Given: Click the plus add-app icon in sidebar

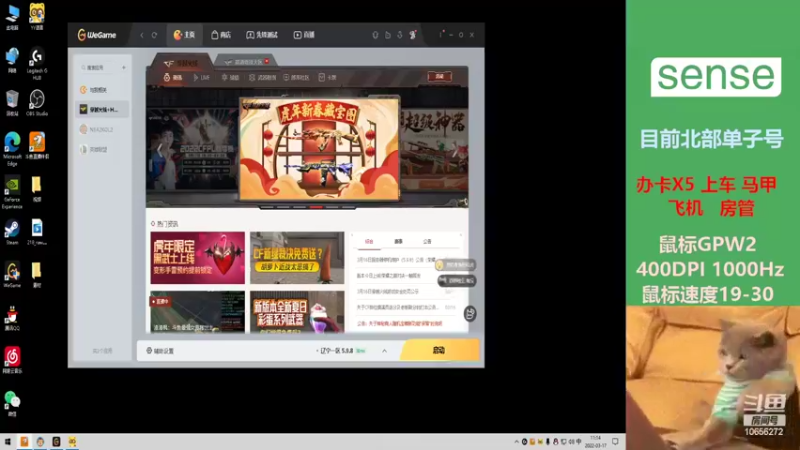Looking at the screenshot, I should tap(123, 67).
